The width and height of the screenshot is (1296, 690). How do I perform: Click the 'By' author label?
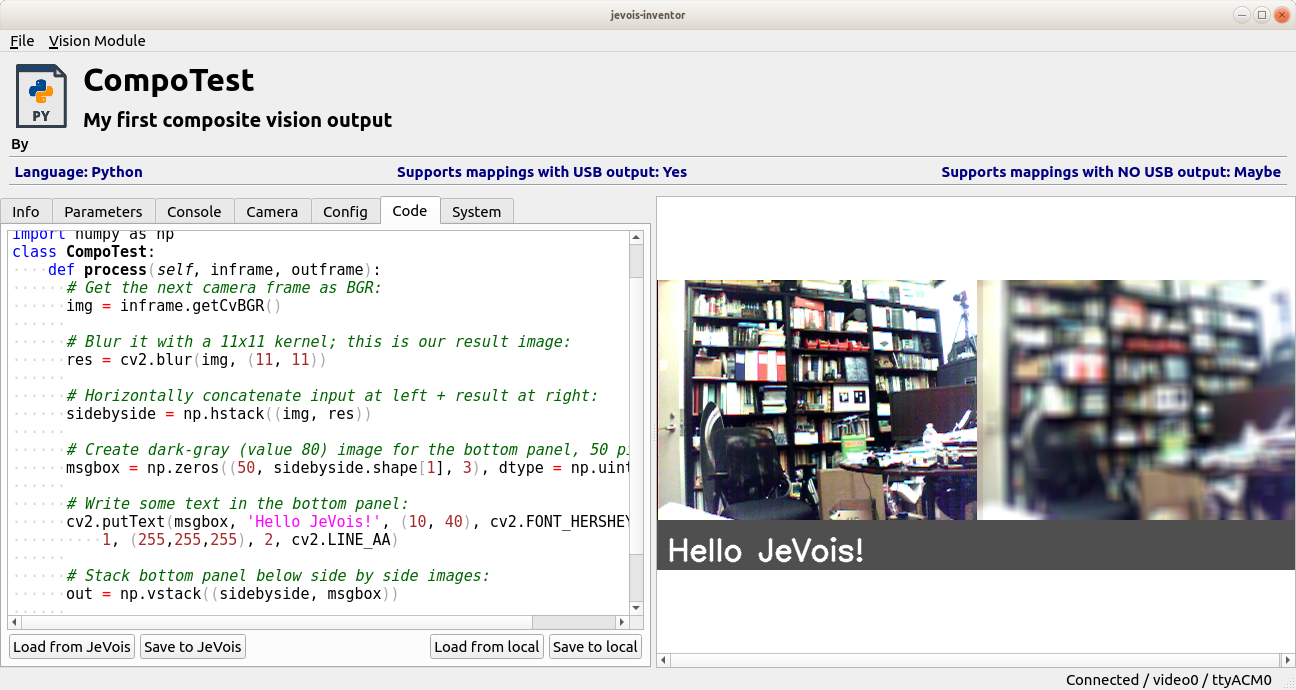click(20, 144)
